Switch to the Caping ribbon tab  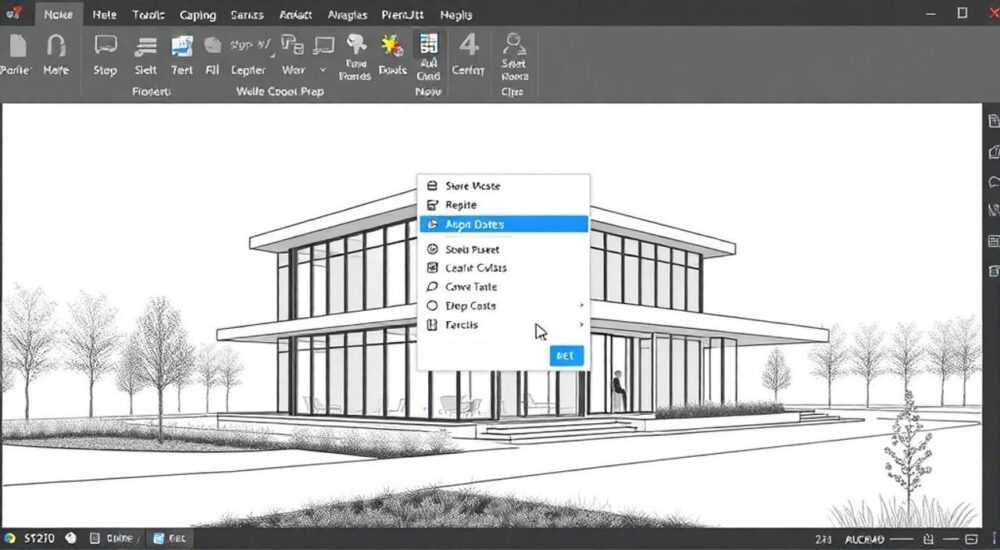(x=198, y=15)
